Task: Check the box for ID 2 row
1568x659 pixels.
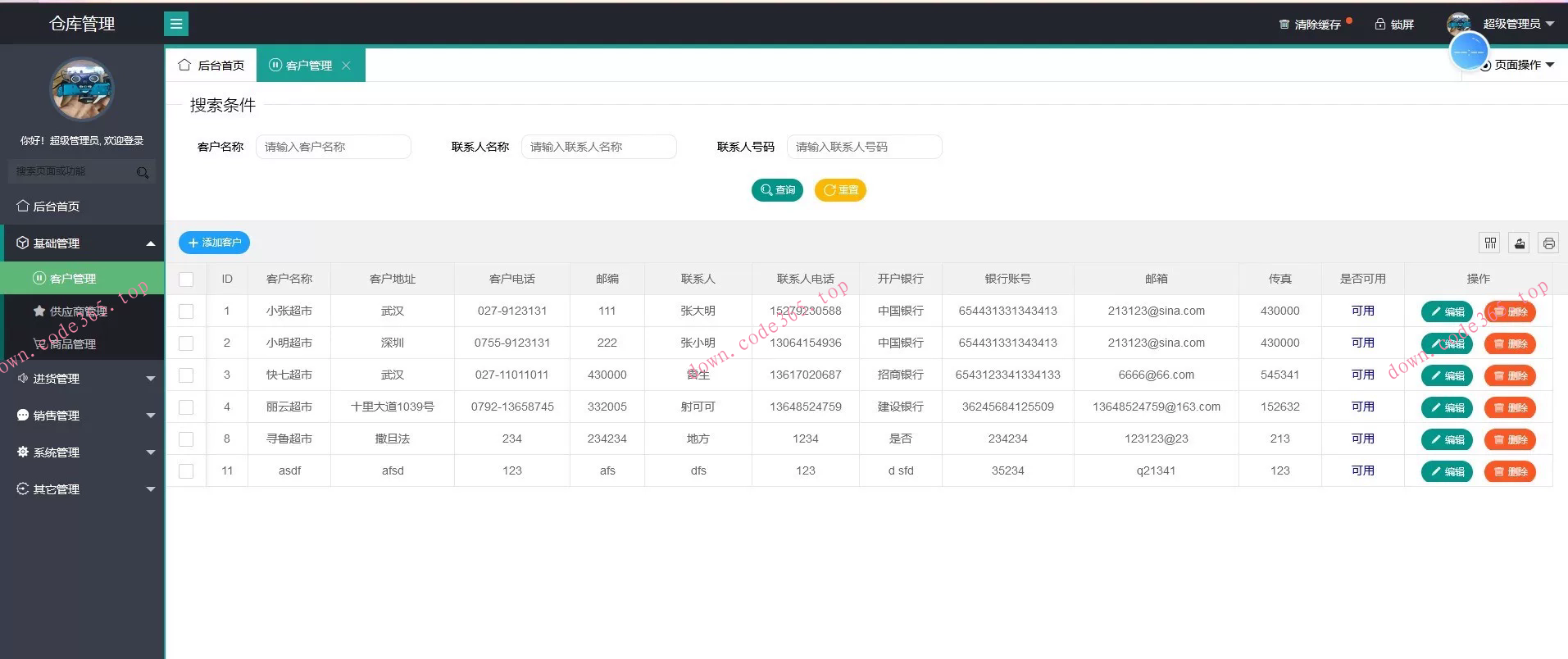Action: pos(186,343)
